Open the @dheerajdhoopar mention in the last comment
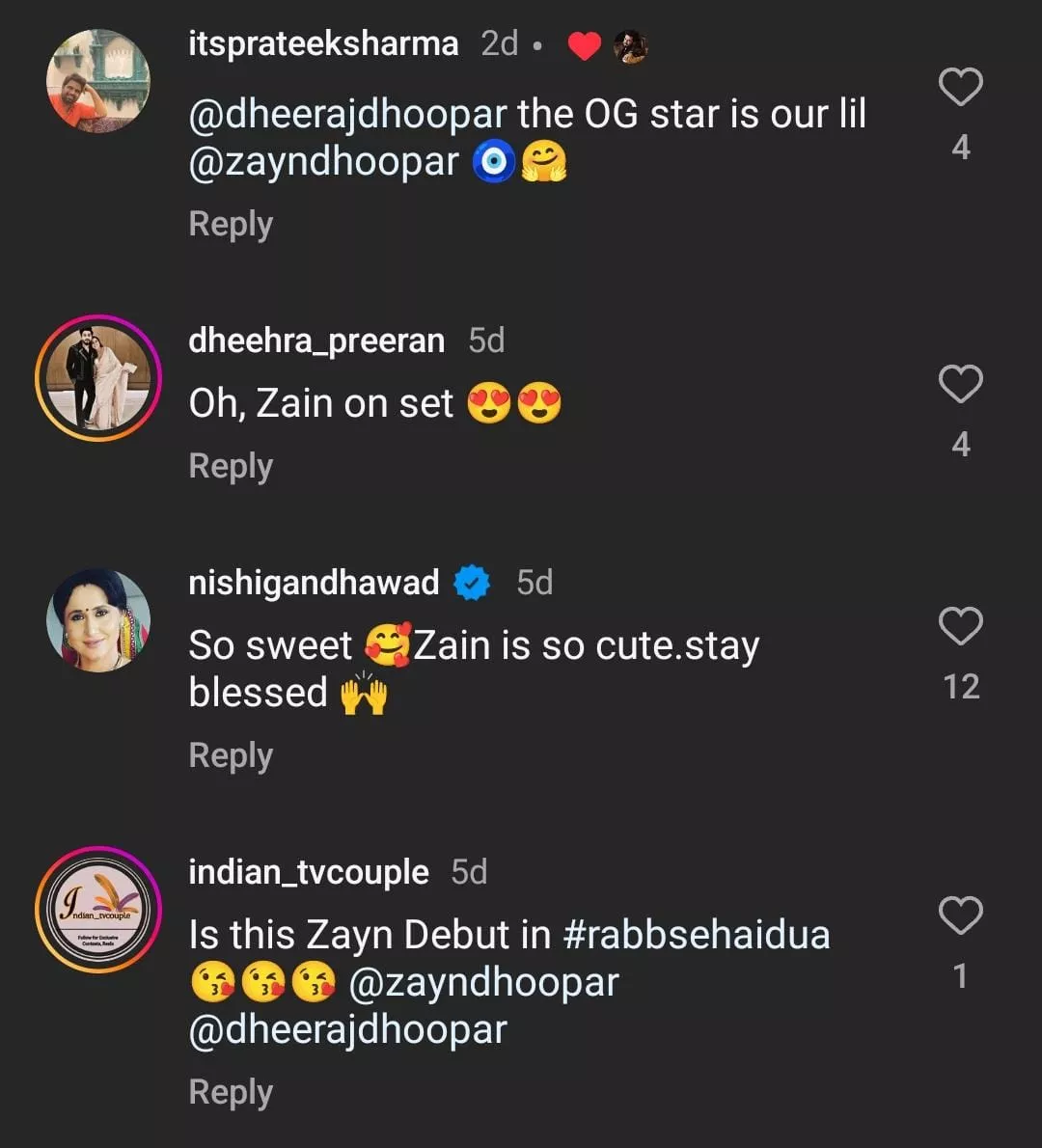1042x1148 pixels. tap(347, 1029)
